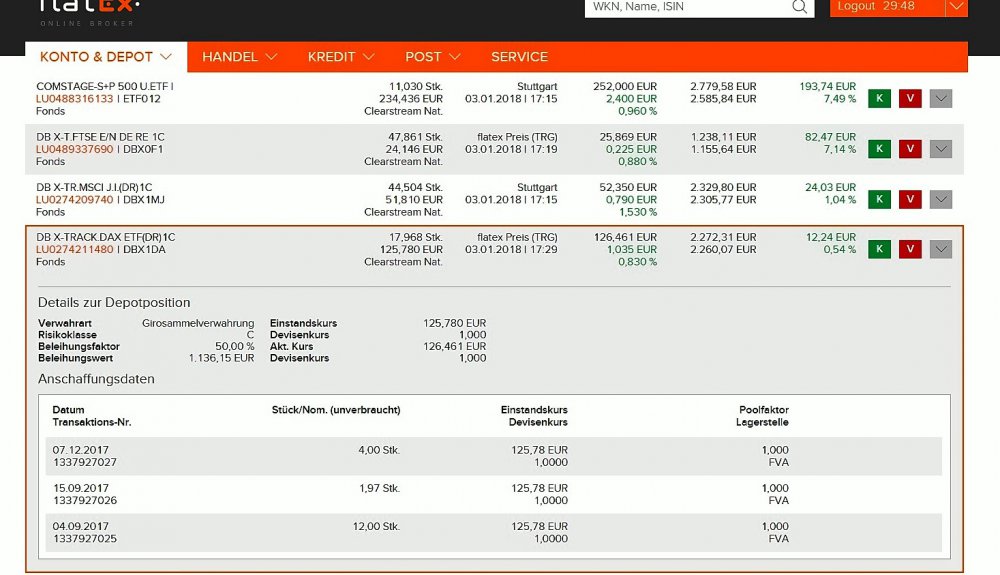Image resolution: width=1000 pixels, height=575 pixels.
Task: Open ISIN link LU0274209740
Action: [75, 200]
